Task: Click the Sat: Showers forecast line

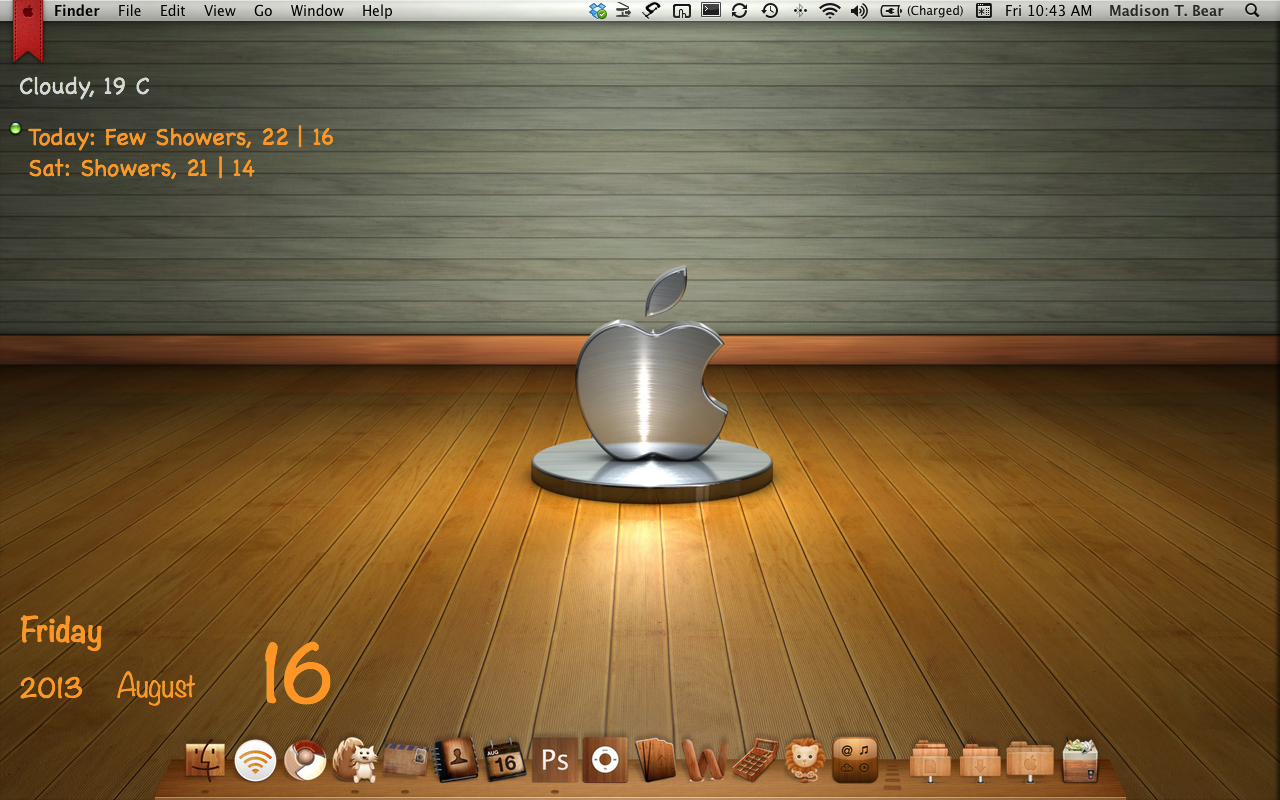Action: click(x=142, y=168)
